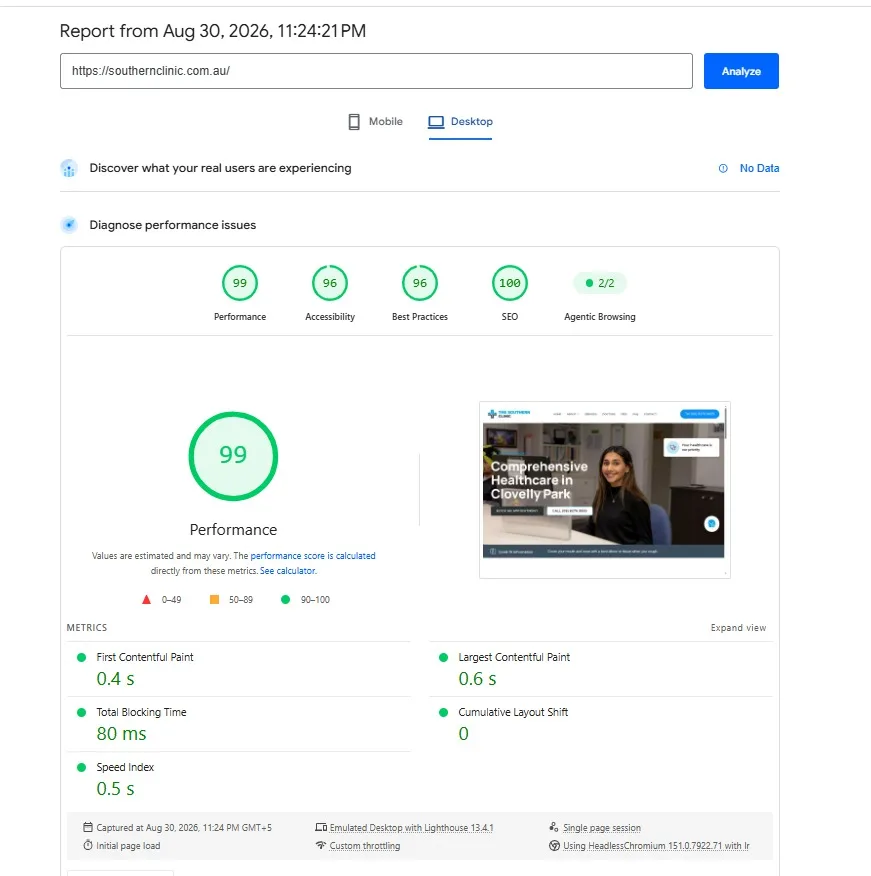
Task: Click the red triangle 0–49 legend marker
Action: 146,599
